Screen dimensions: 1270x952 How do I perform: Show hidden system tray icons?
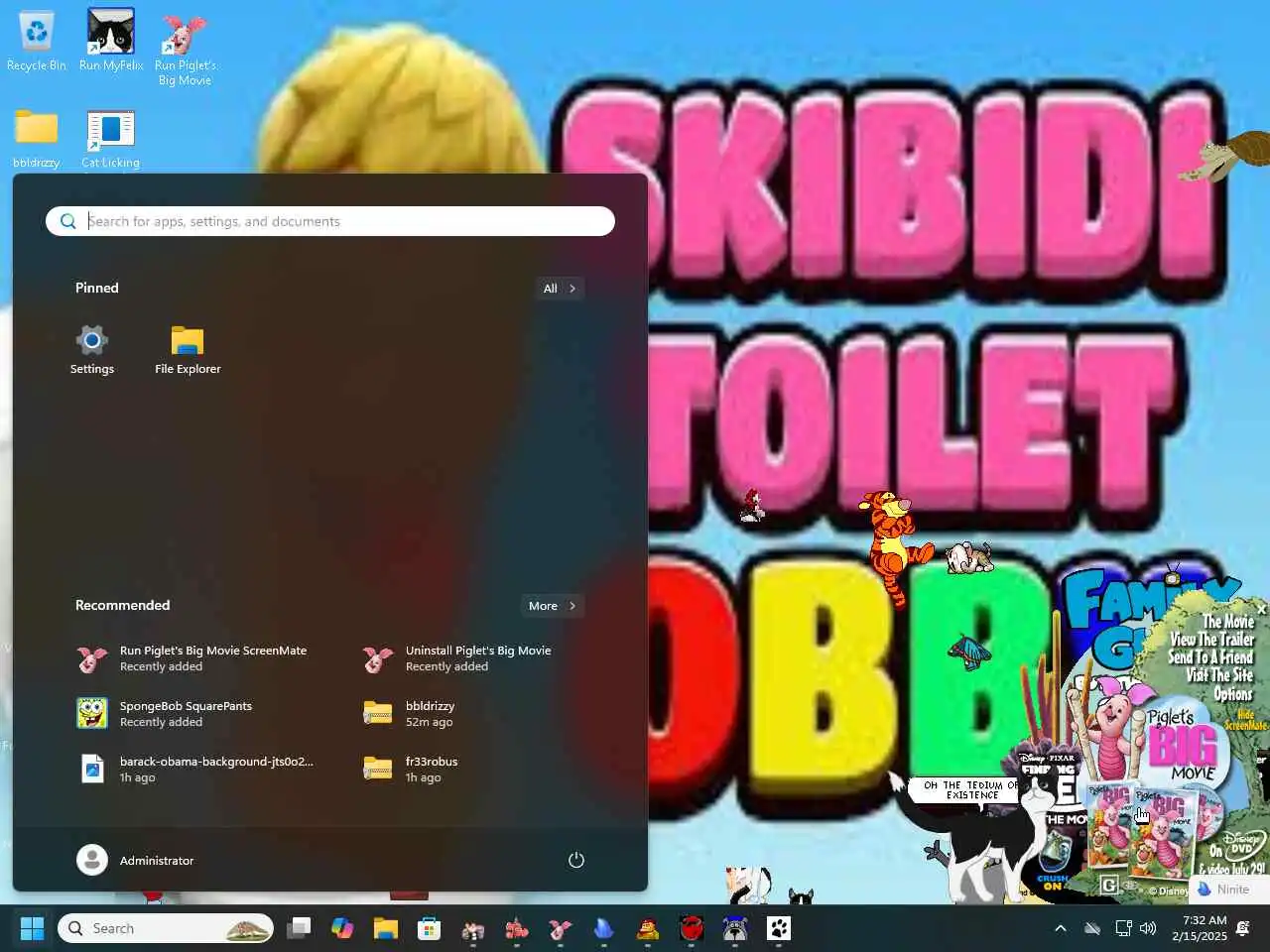click(x=1061, y=928)
